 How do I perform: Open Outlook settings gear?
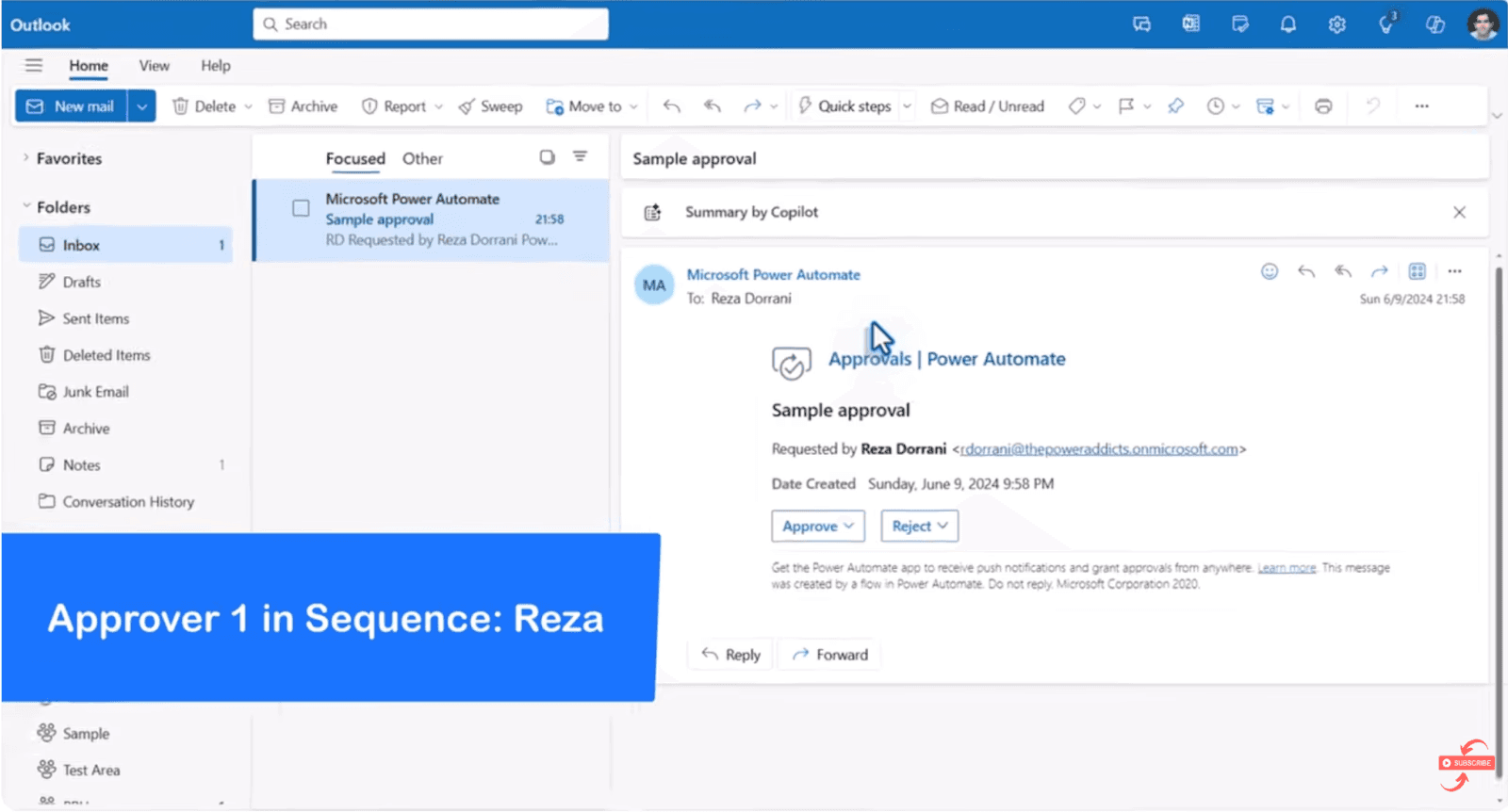[1336, 24]
